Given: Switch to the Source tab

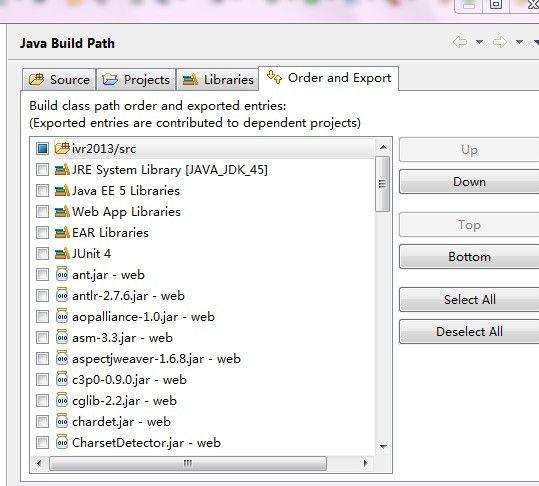Looking at the screenshot, I should [59, 80].
